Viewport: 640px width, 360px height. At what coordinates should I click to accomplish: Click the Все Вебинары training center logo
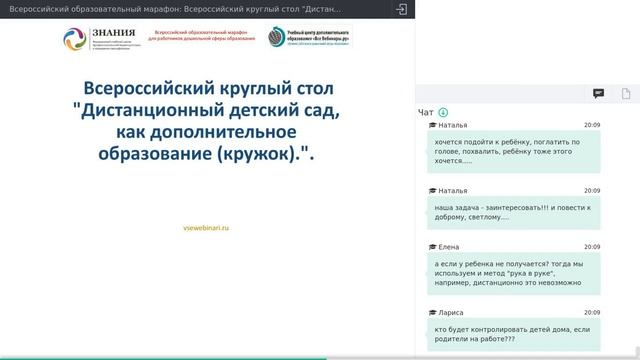click(309, 37)
